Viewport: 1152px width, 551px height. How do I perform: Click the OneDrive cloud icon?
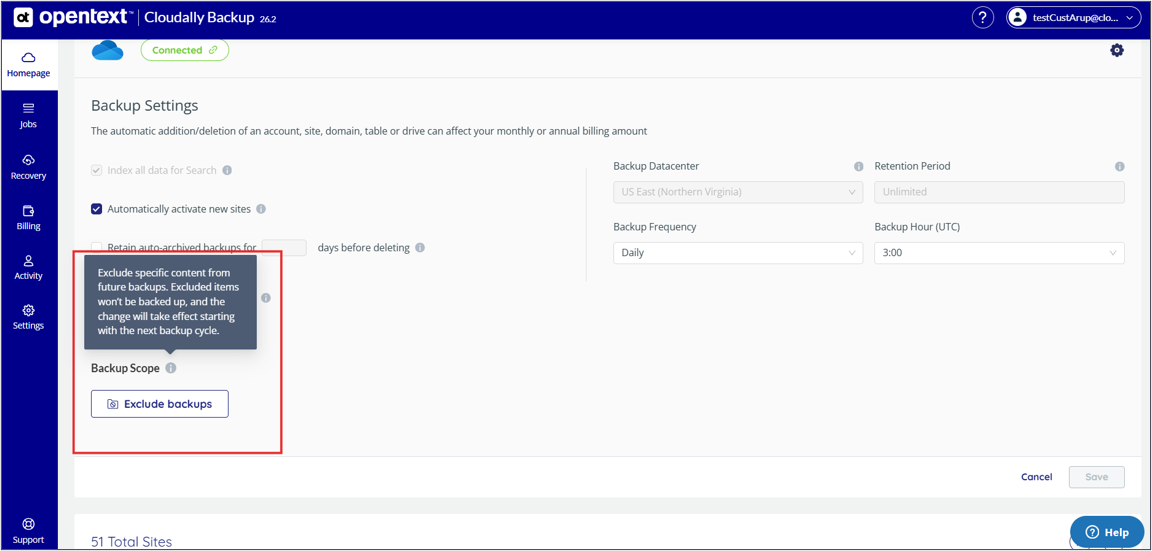click(107, 51)
